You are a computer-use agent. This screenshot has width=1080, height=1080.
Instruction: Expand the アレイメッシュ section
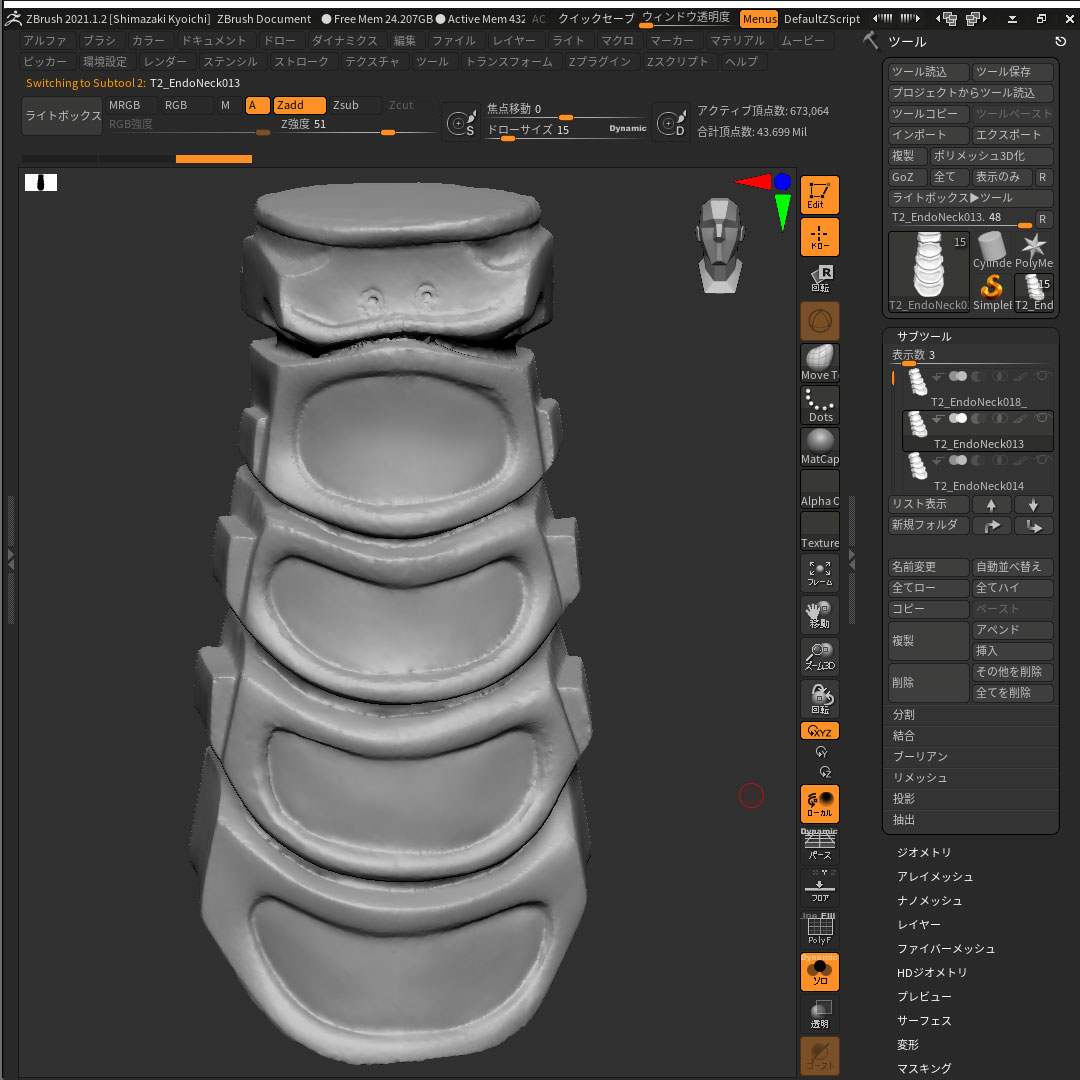(935, 877)
